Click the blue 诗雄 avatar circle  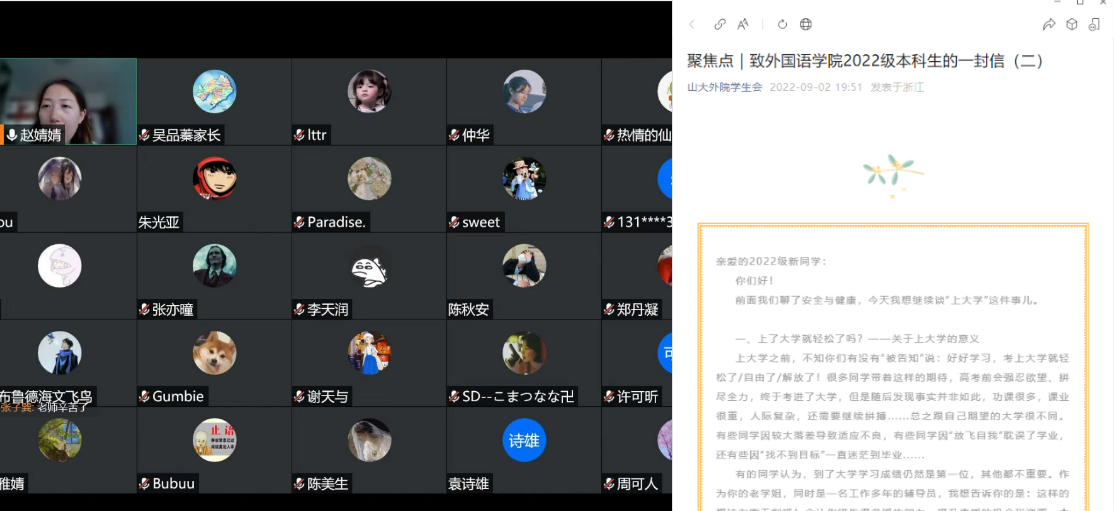pos(524,440)
